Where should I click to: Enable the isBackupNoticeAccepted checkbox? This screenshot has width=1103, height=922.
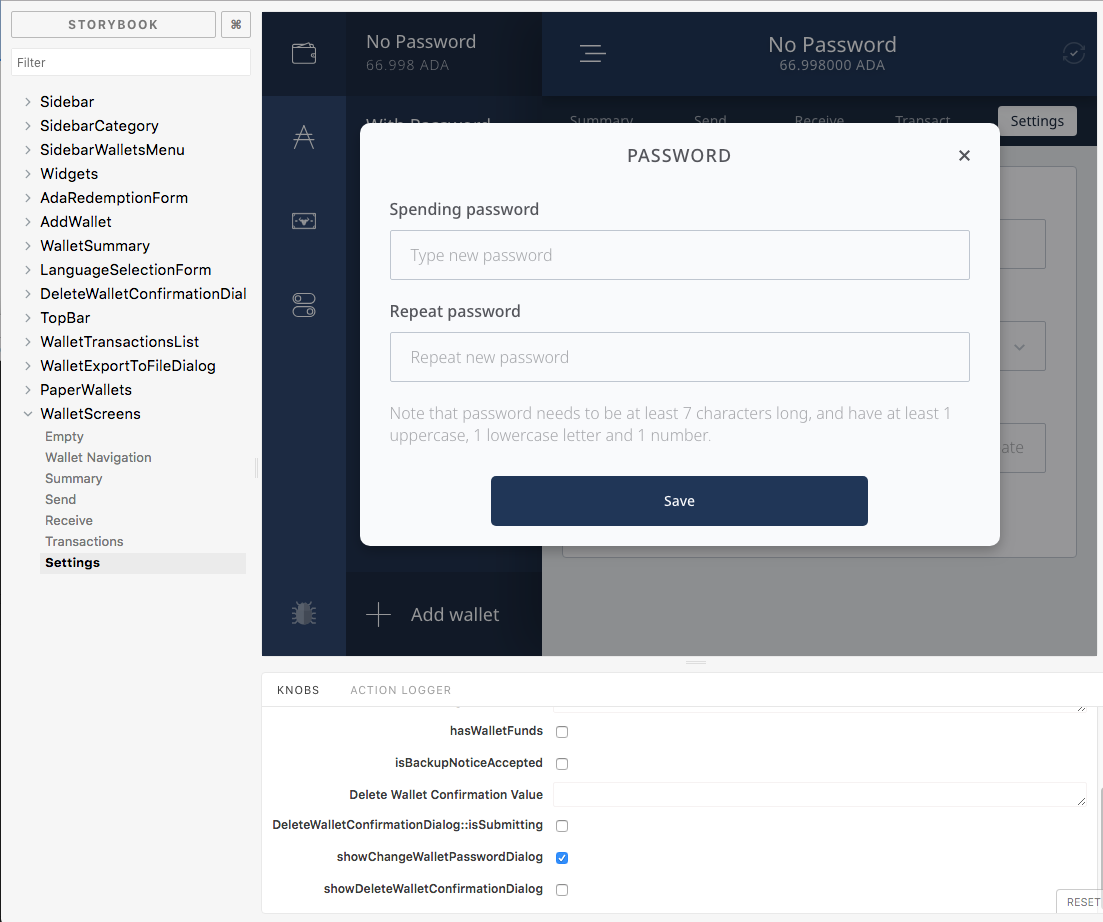click(x=562, y=764)
